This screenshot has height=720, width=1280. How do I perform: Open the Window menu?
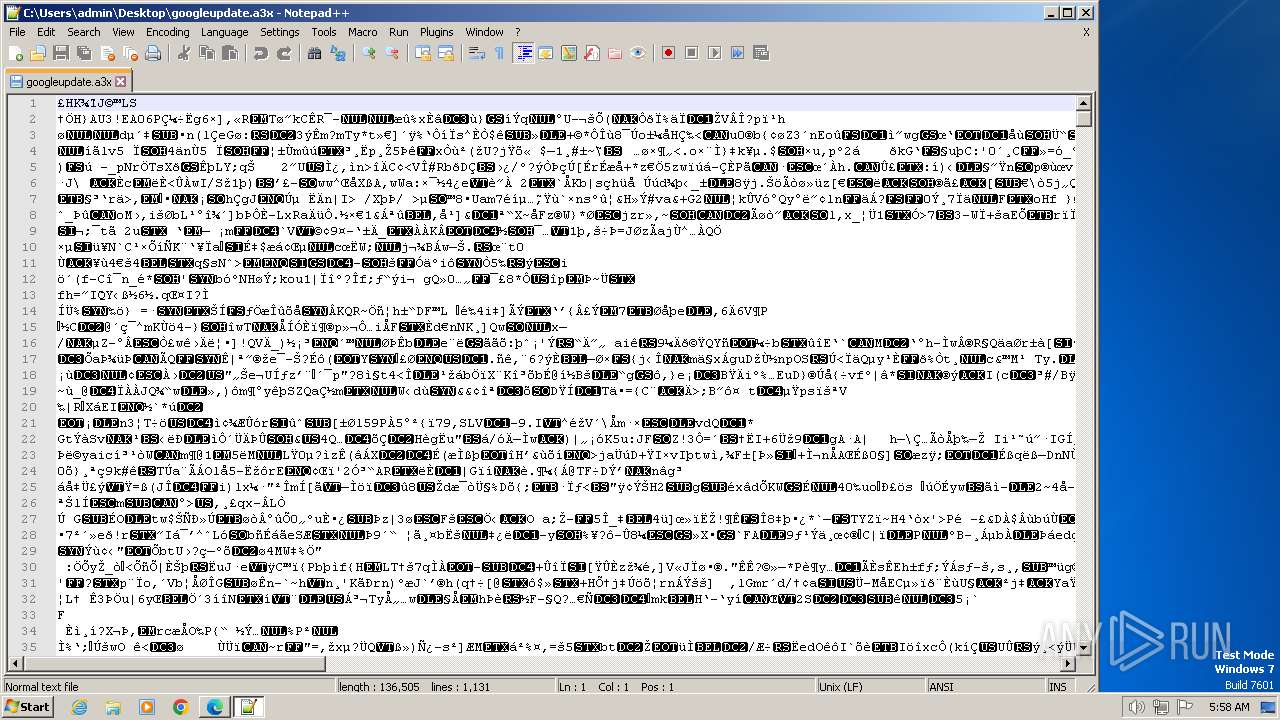485,32
